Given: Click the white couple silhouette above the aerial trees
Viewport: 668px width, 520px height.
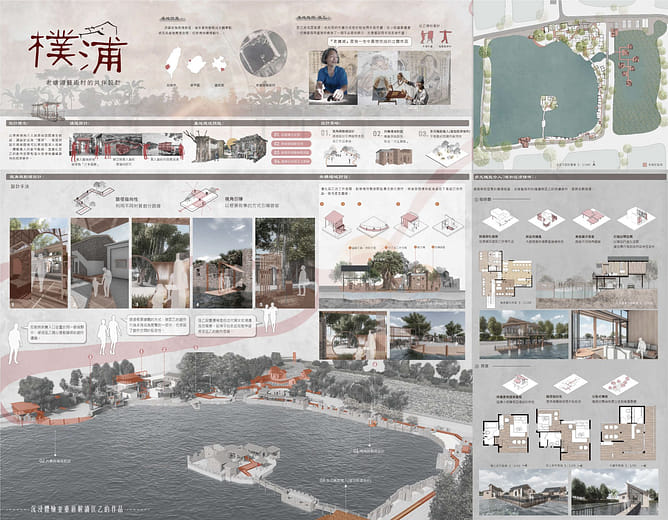Looking at the screenshot, I should pos(270,317).
